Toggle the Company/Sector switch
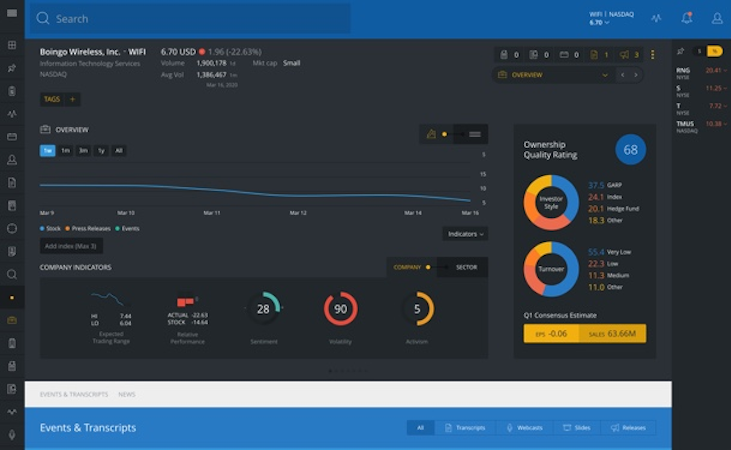The height and width of the screenshot is (450, 731). click(x=437, y=267)
